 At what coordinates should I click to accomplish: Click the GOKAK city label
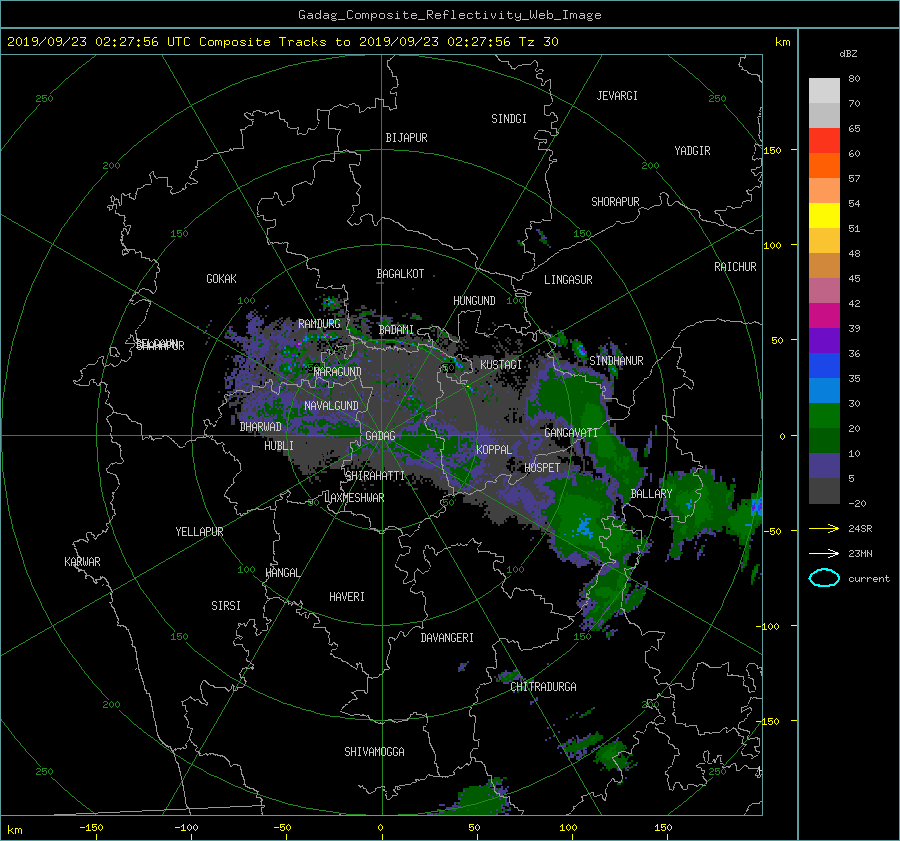click(x=221, y=279)
